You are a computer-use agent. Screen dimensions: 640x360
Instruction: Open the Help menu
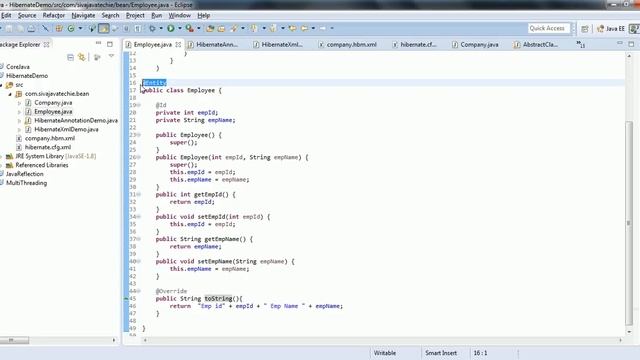pyautogui.click(x=204, y=16)
